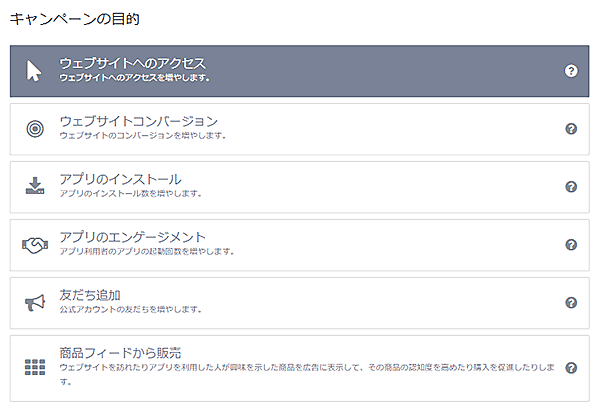The height and width of the screenshot is (409, 600).
Task: Open the help icon for 友だち追加
Action: (571, 302)
